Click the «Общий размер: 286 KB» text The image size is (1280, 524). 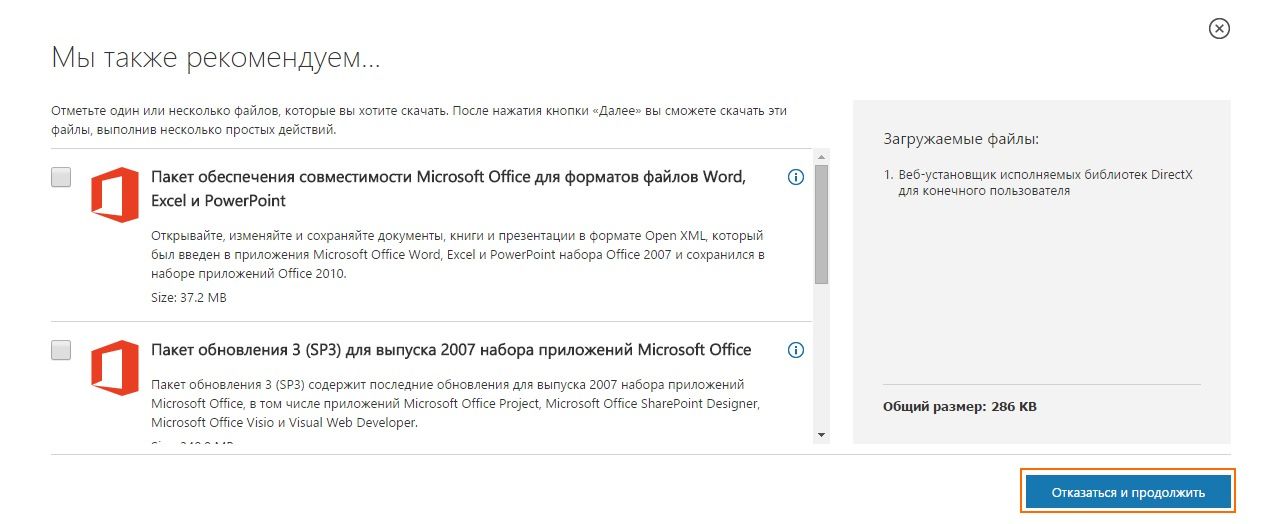click(967, 408)
